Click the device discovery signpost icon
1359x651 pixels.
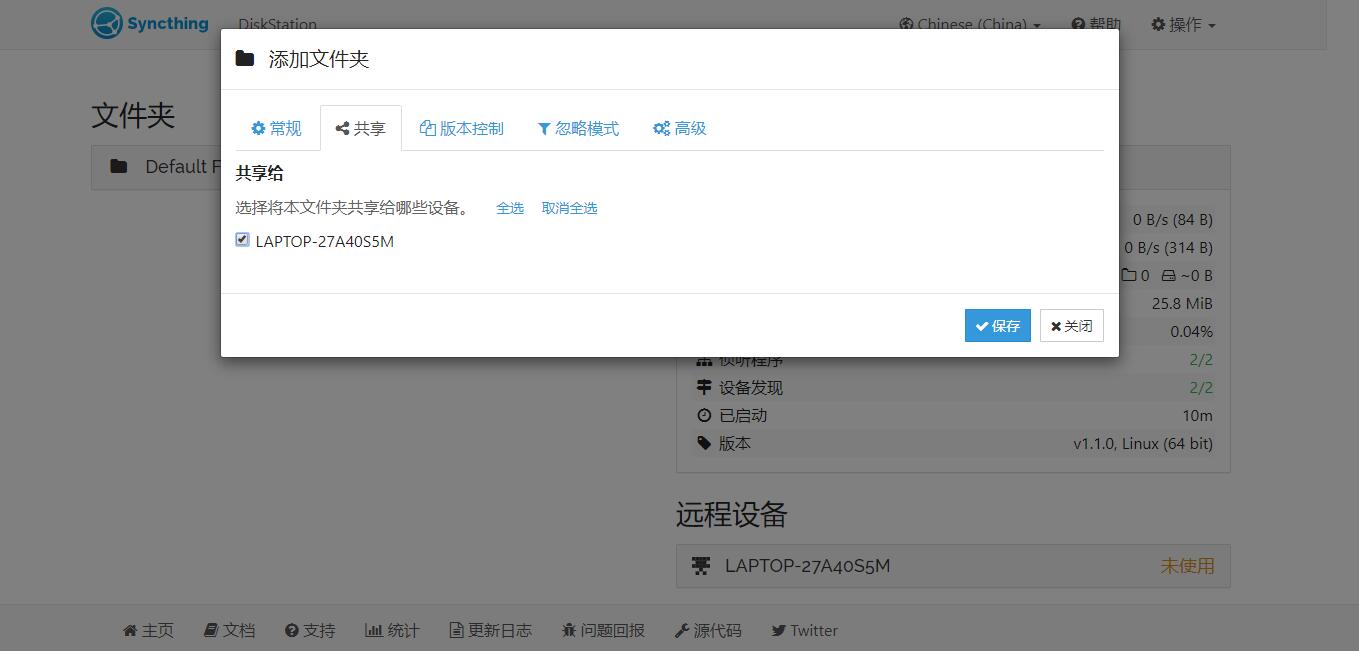pyautogui.click(x=704, y=387)
